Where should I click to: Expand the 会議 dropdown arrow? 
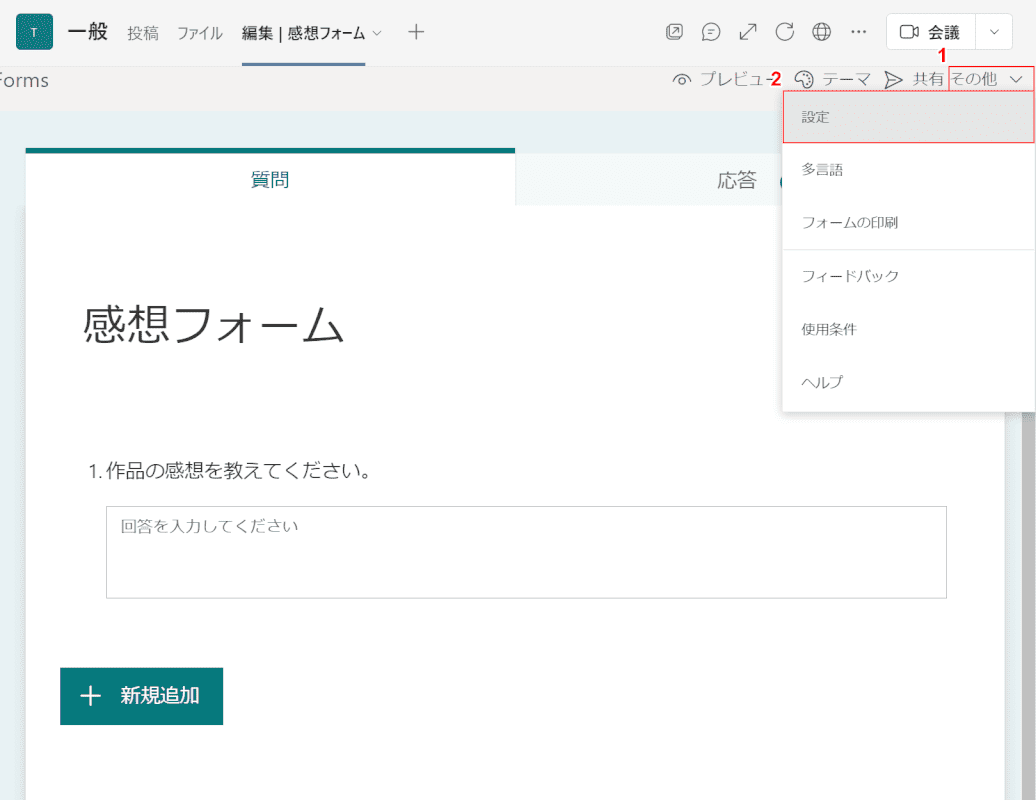[994, 32]
